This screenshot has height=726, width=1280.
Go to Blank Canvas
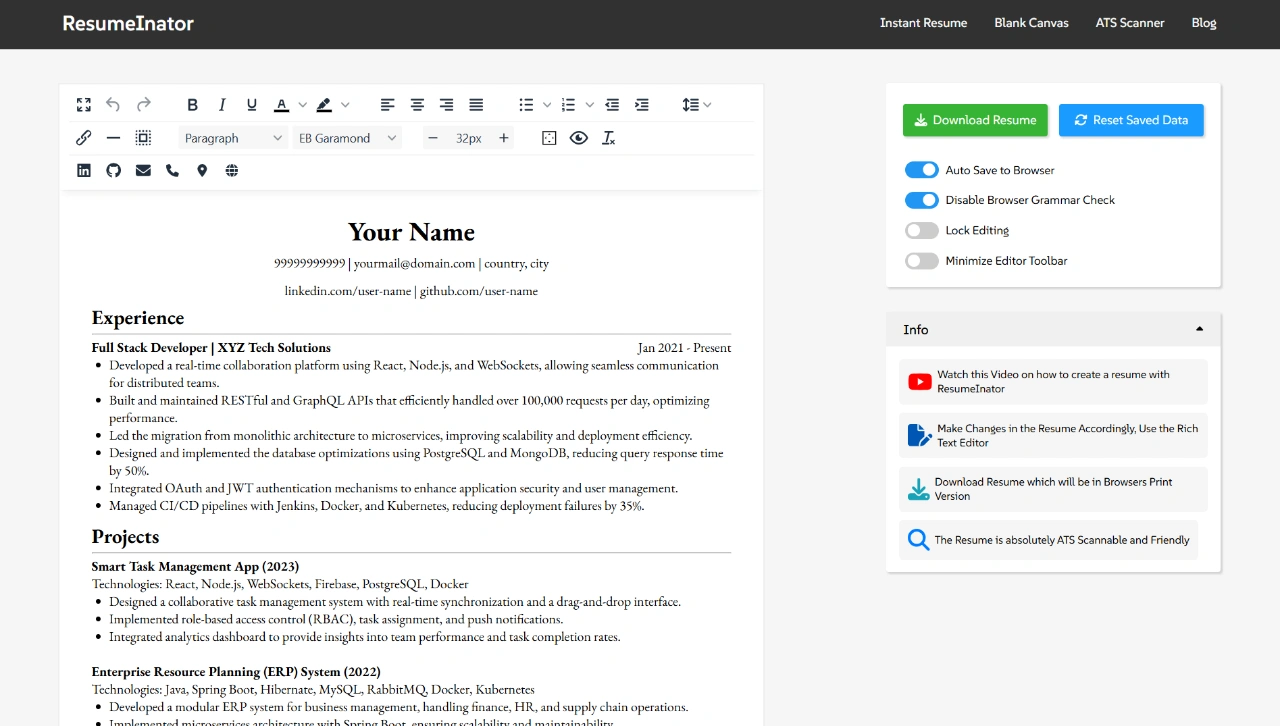pyautogui.click(x=1031, y=23)
